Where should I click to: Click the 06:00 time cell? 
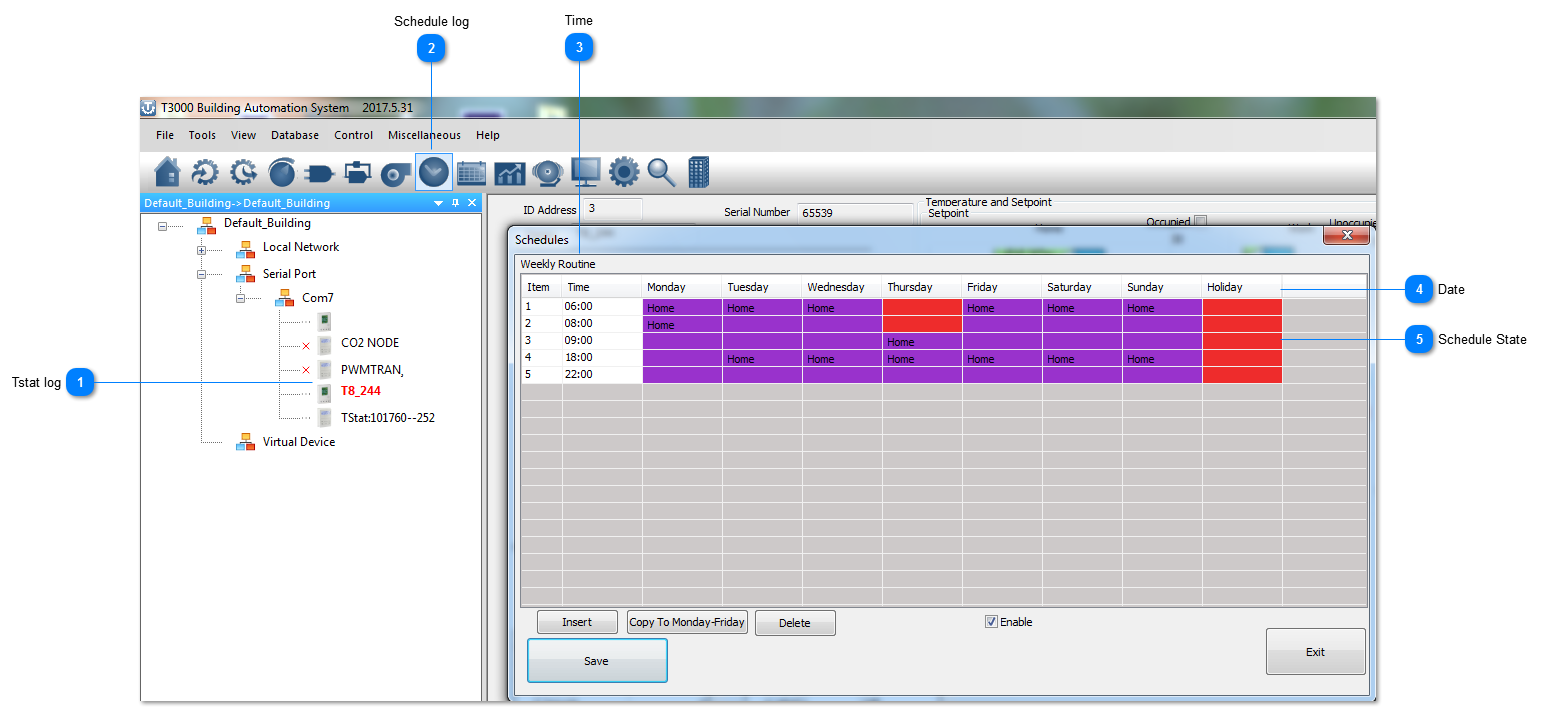point(602,307)
